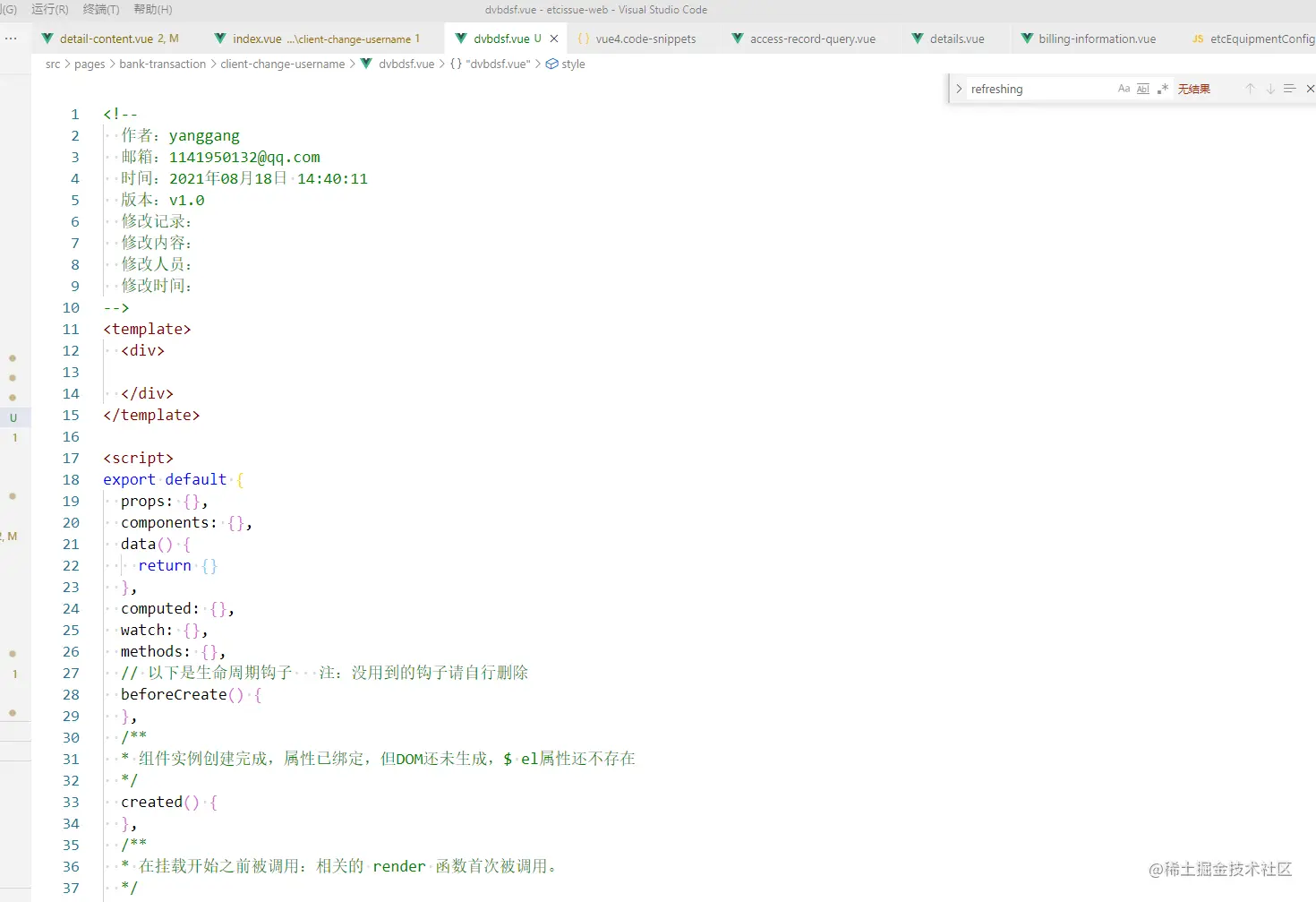Click the Vue icon in the breadcrumb path
The height and width of the screenshot is (902, 1316).
(x=365, y=64)
